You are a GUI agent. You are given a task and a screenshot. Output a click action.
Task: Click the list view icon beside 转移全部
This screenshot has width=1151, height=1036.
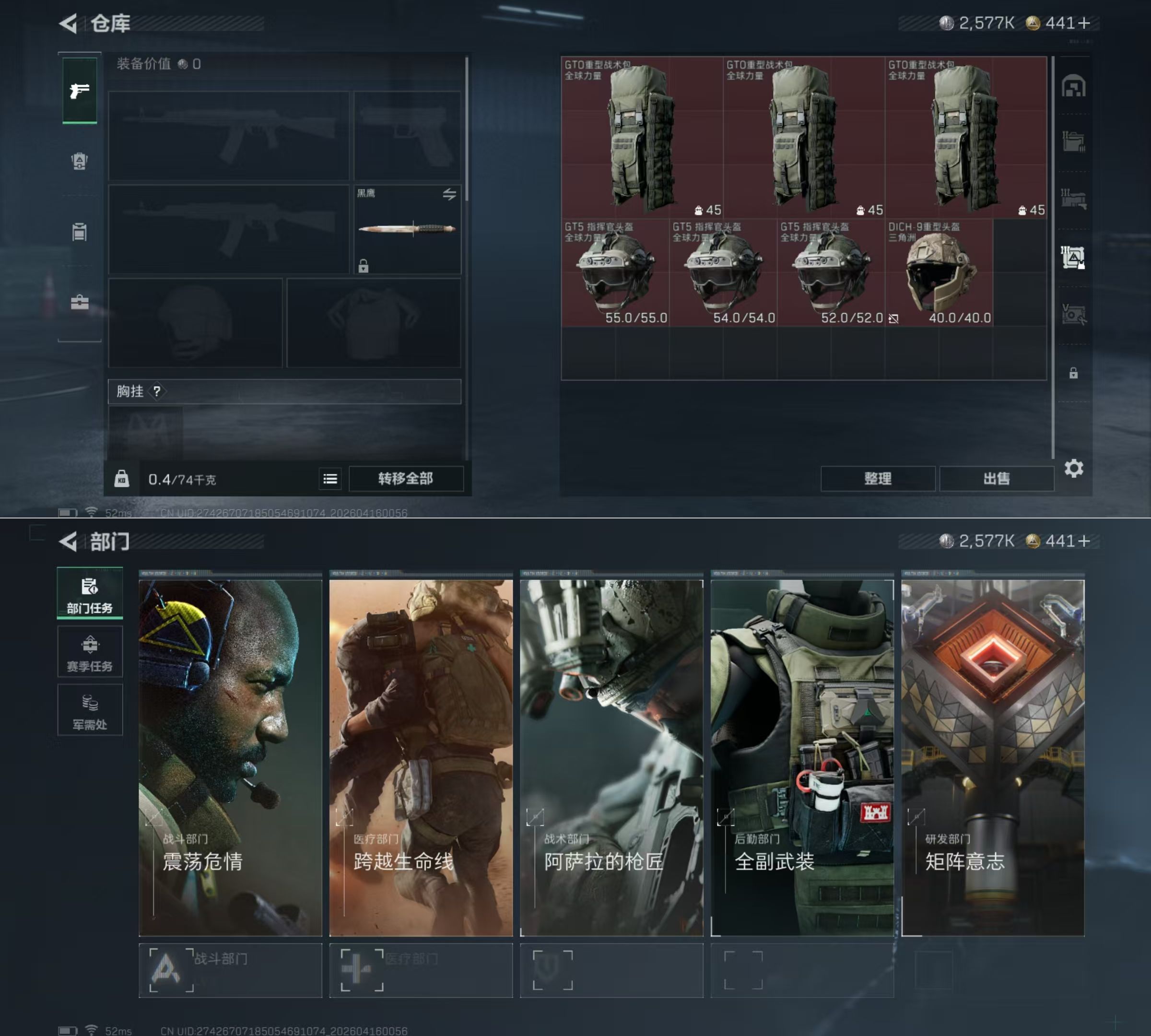pyautogui.click(x=330, y=479)
